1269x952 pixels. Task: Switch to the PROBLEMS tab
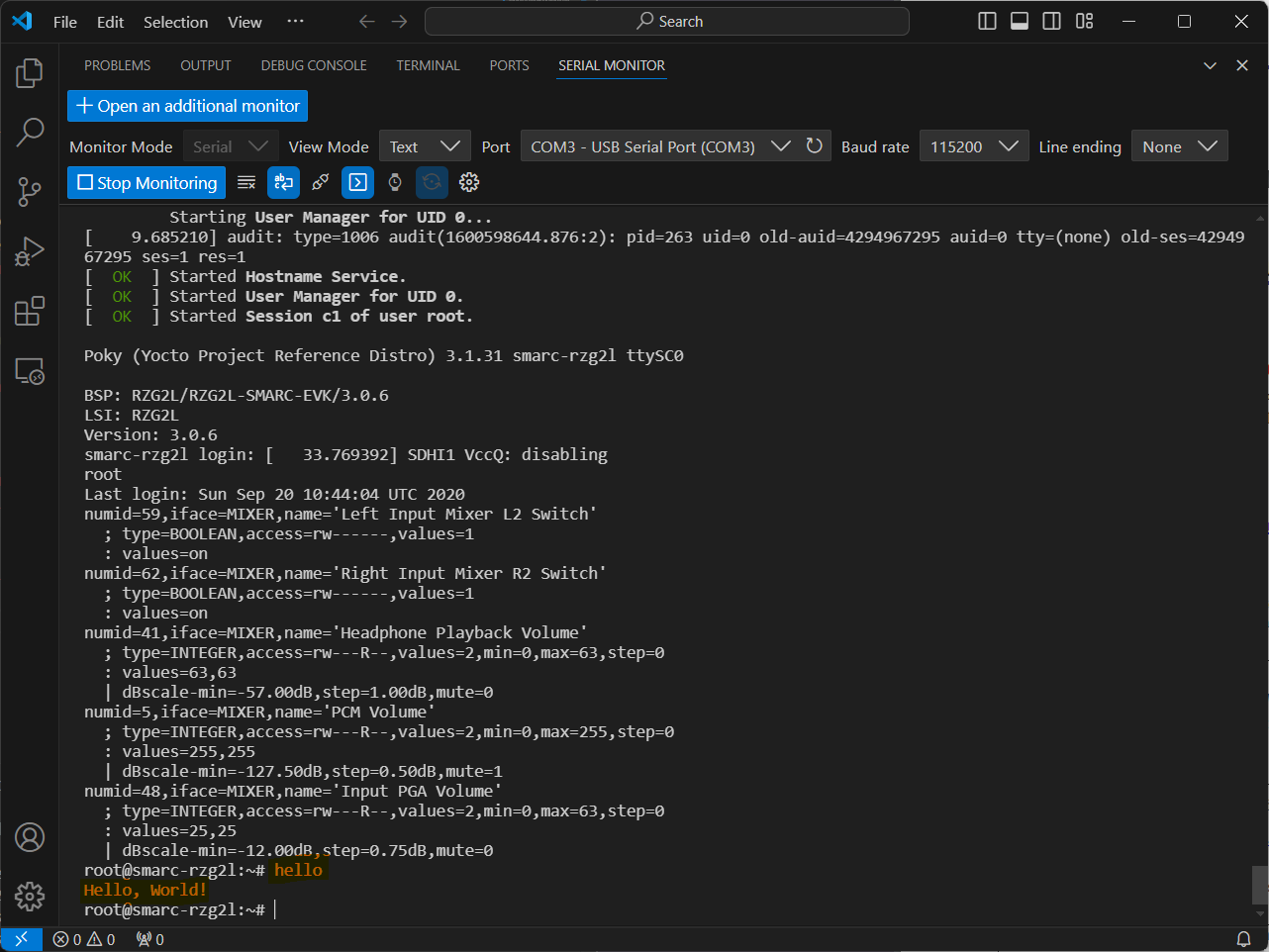(x=117, y=65)
